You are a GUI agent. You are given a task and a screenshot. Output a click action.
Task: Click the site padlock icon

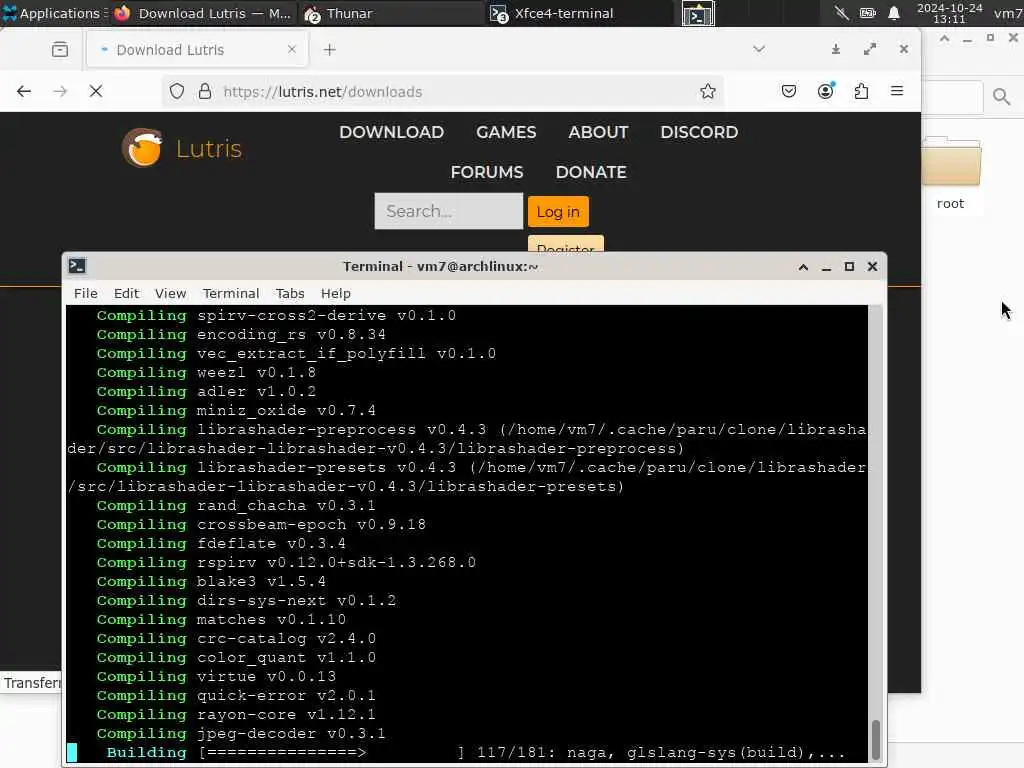205,91
